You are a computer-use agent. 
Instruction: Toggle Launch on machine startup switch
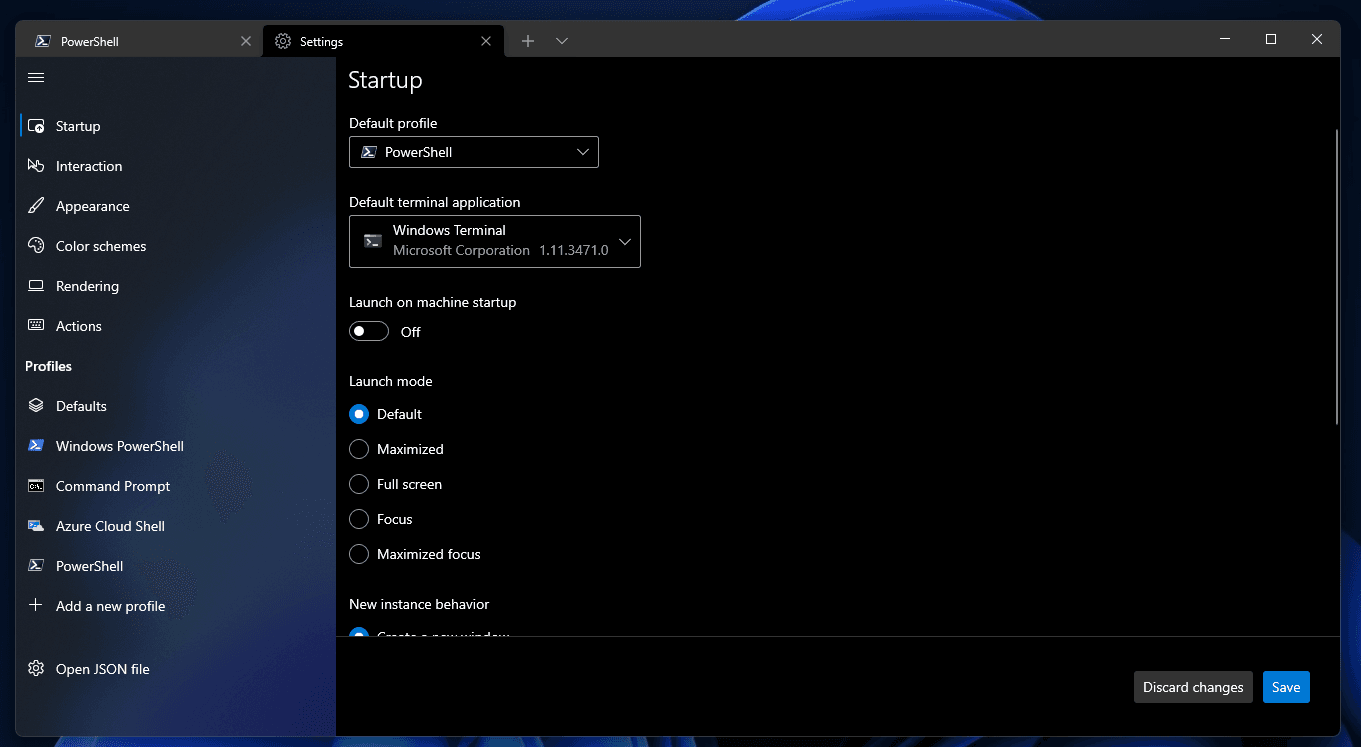tap(369, 331)
